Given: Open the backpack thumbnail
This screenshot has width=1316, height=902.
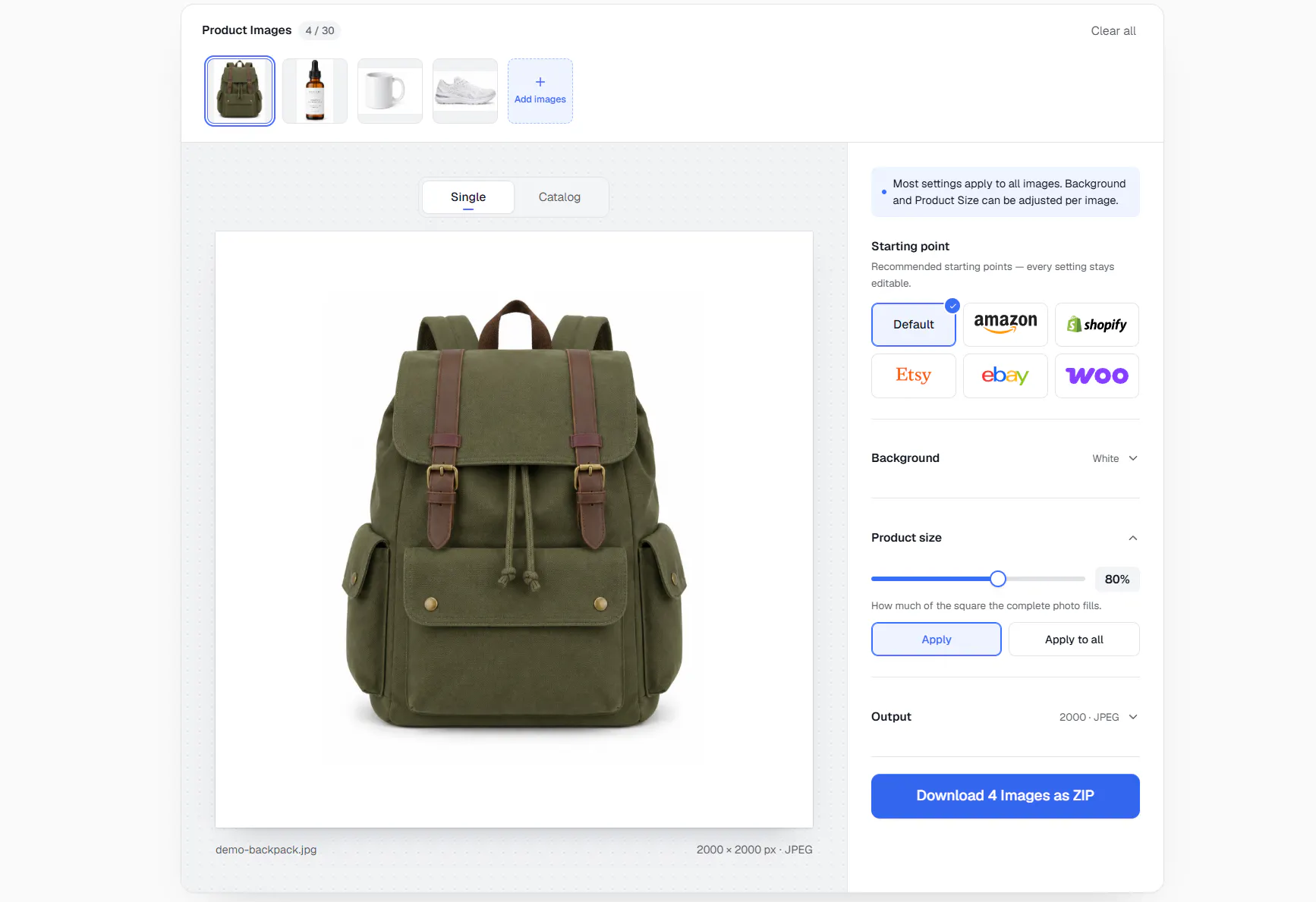Looking at the screenshot, I should (x=240, y=91).
